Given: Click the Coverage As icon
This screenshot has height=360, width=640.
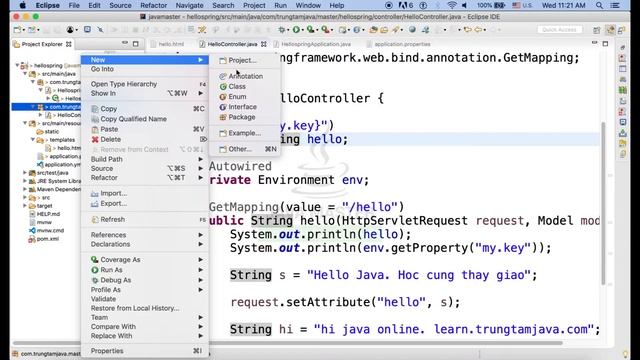Looking at the screenshot, I should point(95,260).
